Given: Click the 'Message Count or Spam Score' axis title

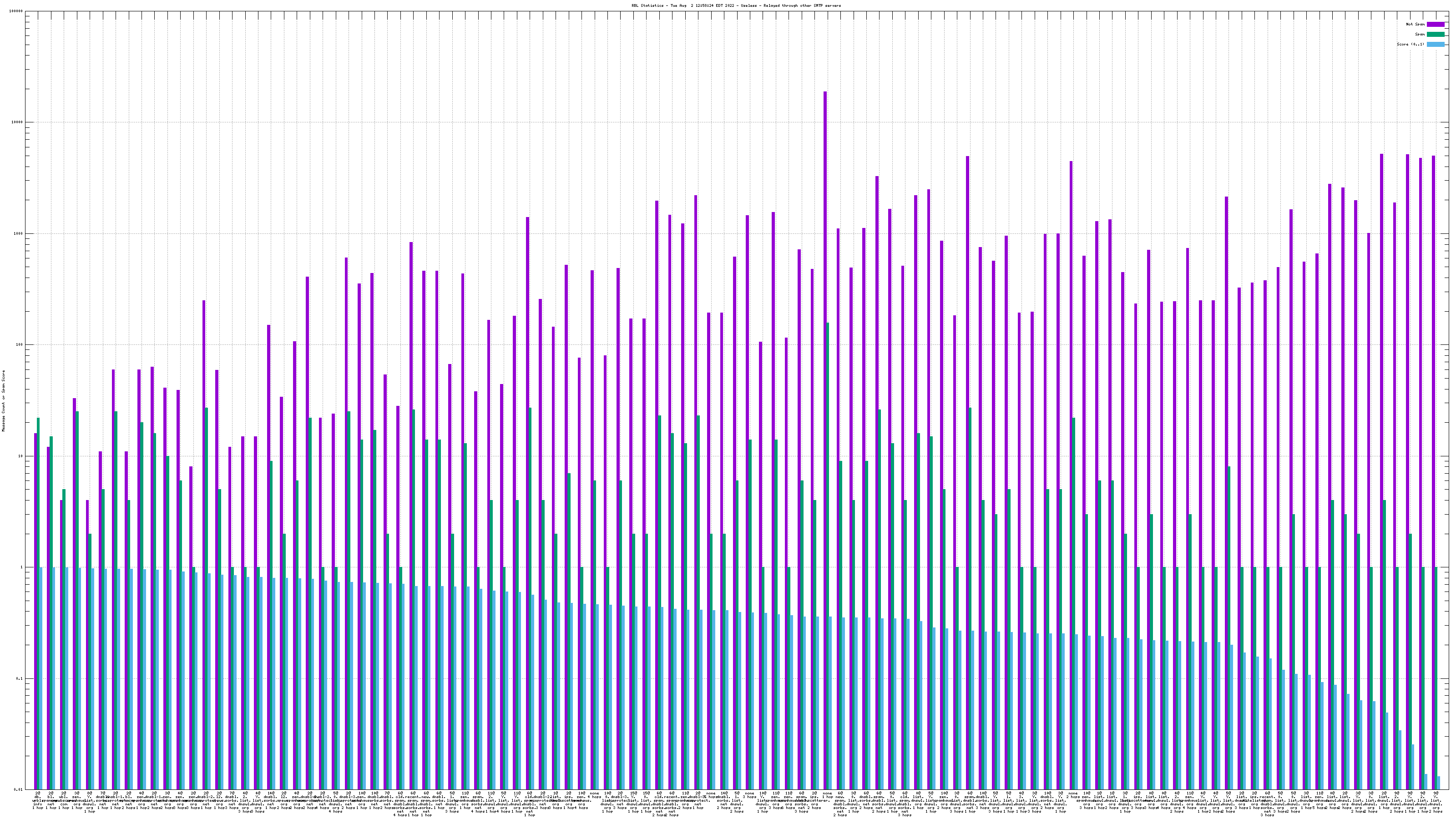Looking at the screenshot, I should 3,401.
